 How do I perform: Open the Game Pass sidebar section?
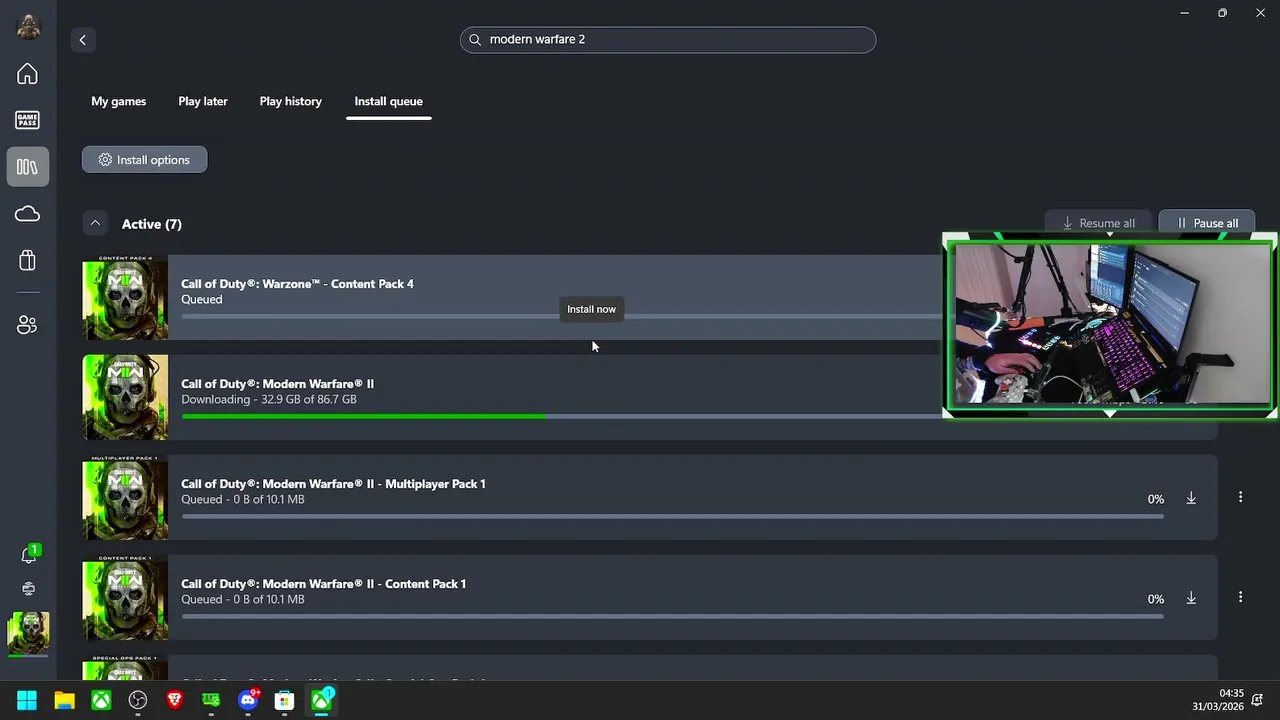click(x=28, y=120)
